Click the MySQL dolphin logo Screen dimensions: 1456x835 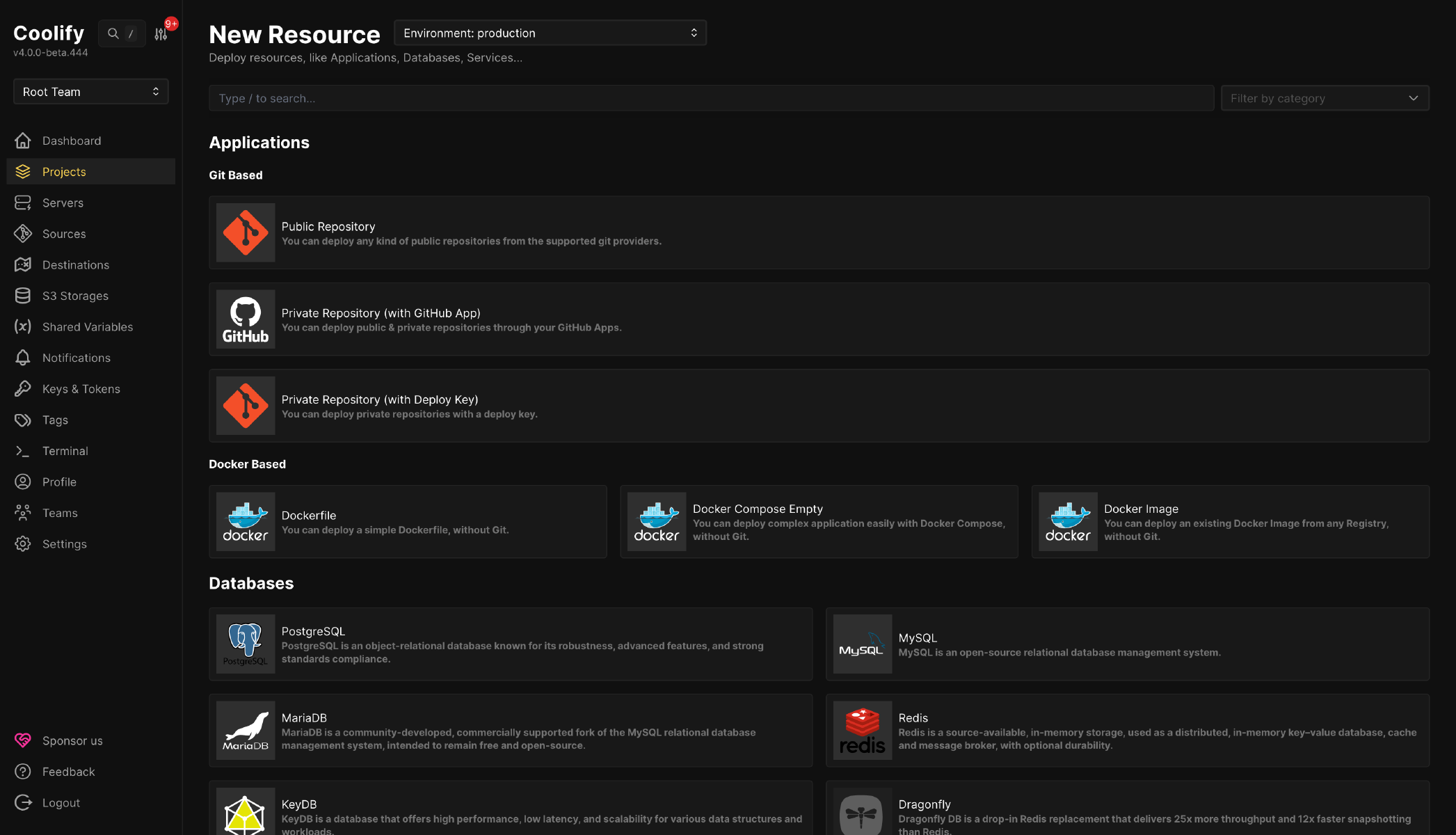(862, 644)
